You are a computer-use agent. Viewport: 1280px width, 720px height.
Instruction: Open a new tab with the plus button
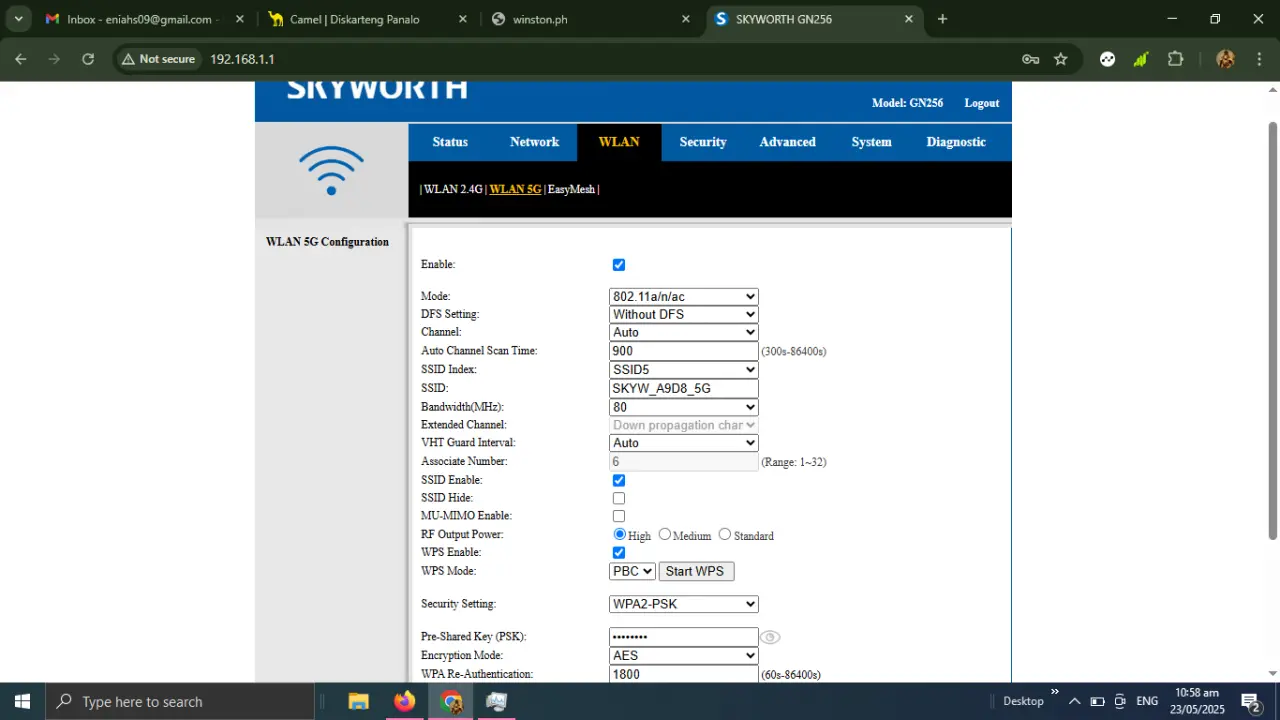click(x=942, y=19)
